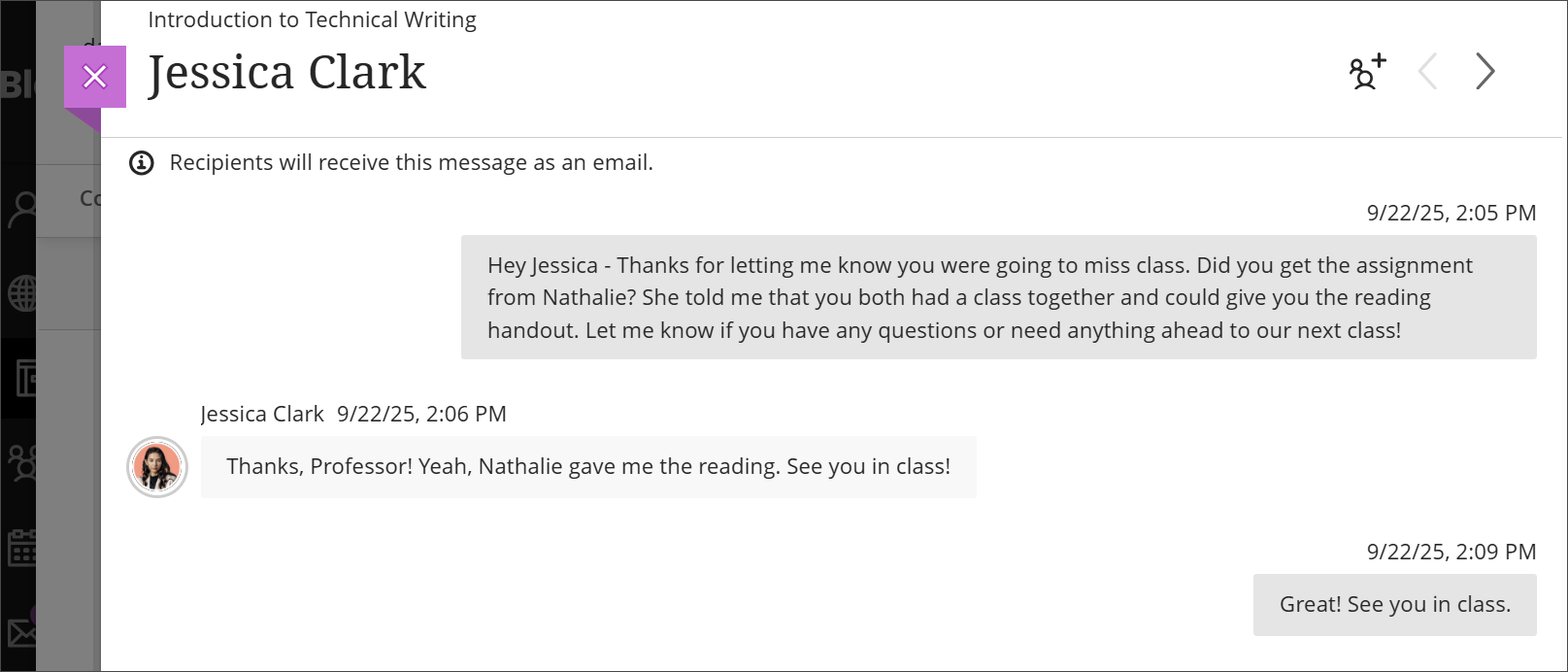
Task: Open Jessica Clark's profile avatar
Action: (x=156, y=467)
